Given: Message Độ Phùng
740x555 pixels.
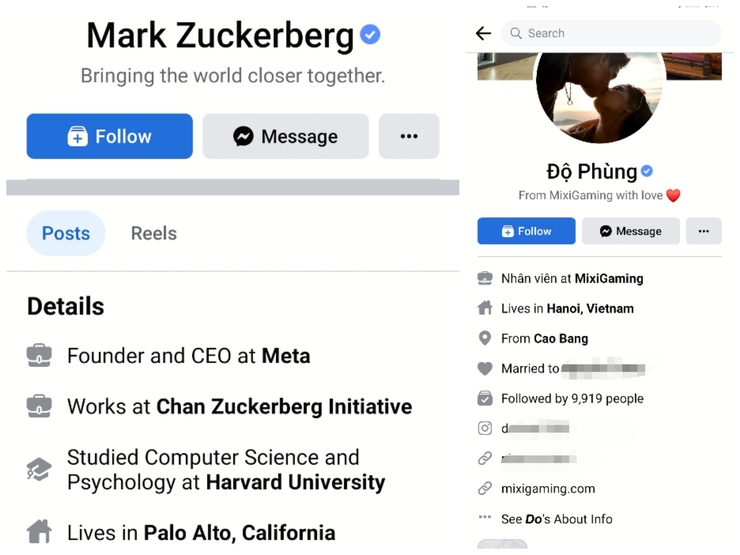Looking at the screenshot, I should pyautogui.click(x=630, y=231).
